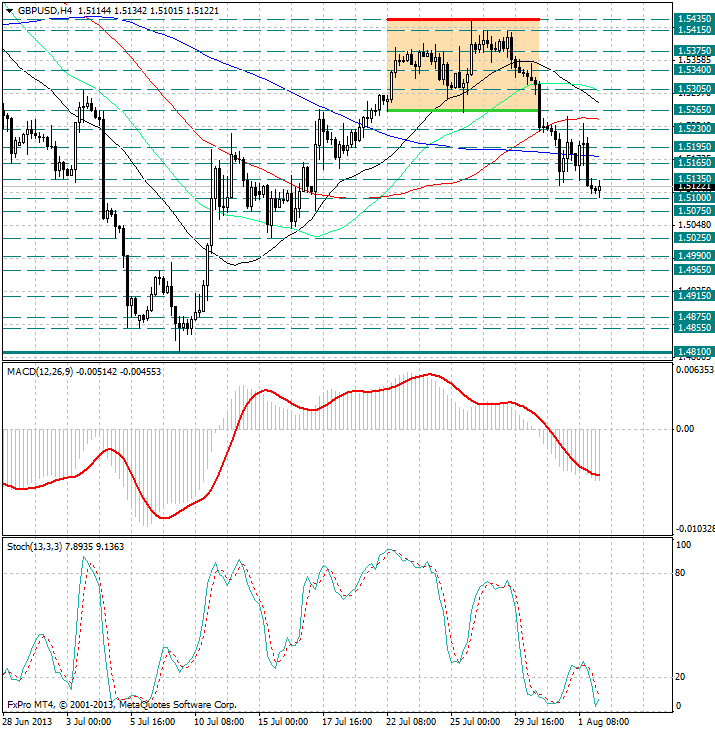Click the 29 Jul 16:00 time label
This screenshot has width=715, height=730.
539,722
